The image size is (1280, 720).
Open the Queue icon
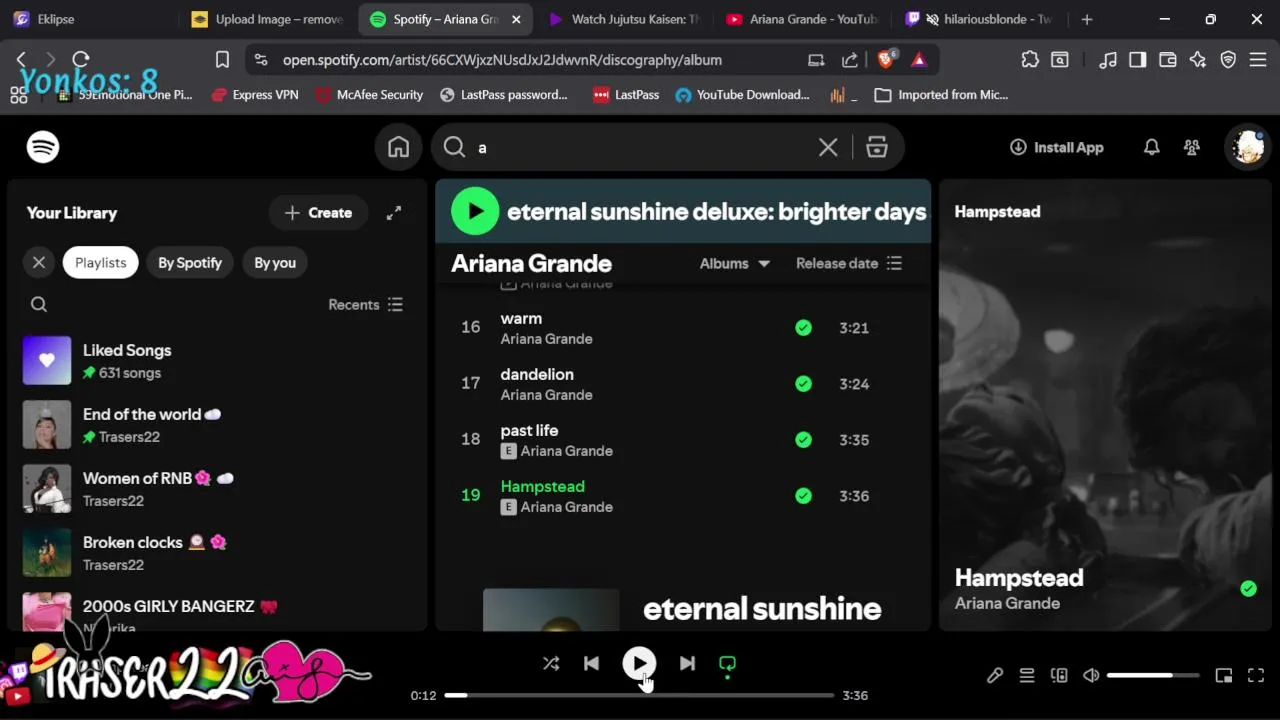[x=1027, y=676]
